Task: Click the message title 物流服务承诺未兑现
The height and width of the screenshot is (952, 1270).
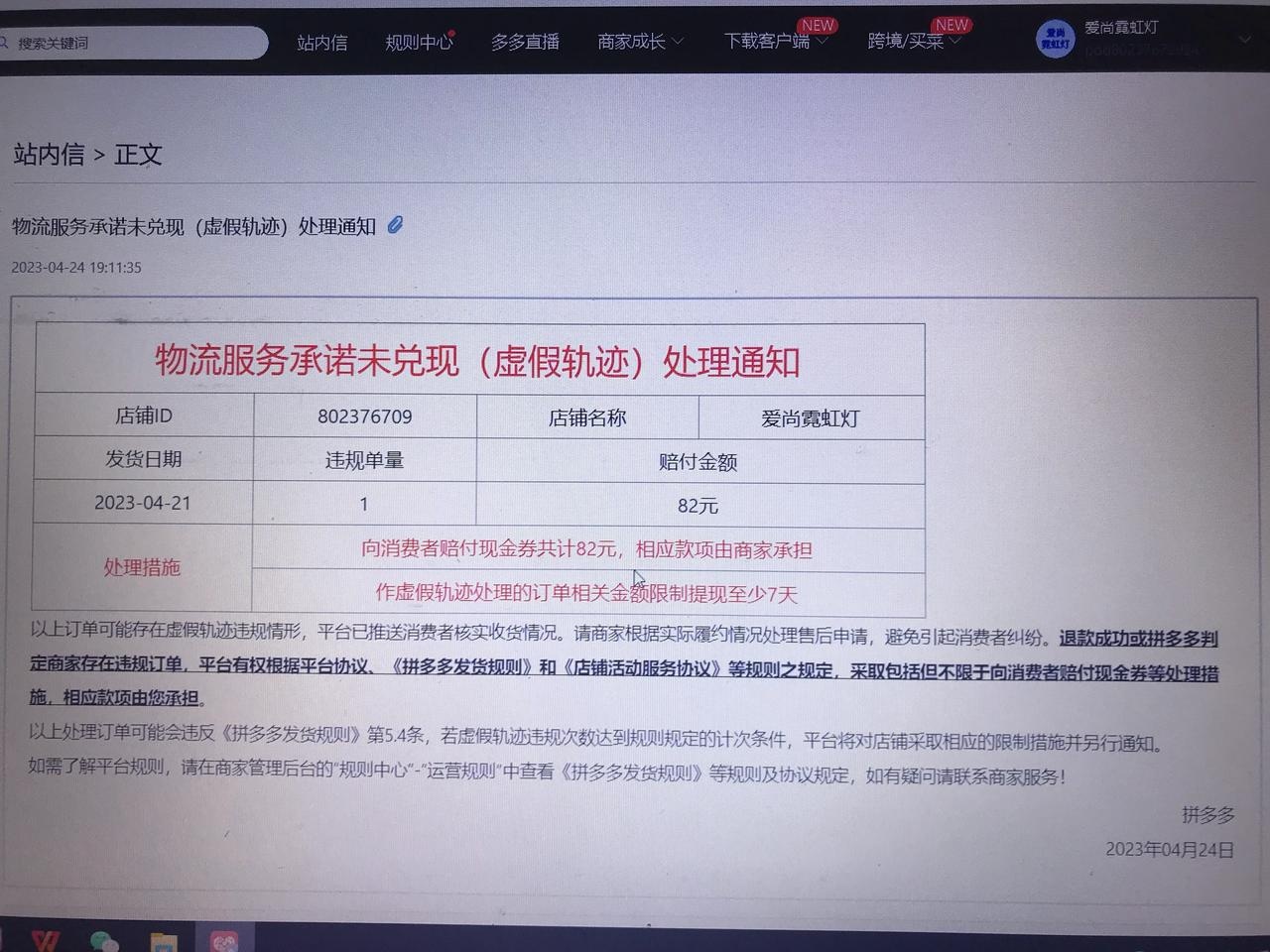Action: 193,227
